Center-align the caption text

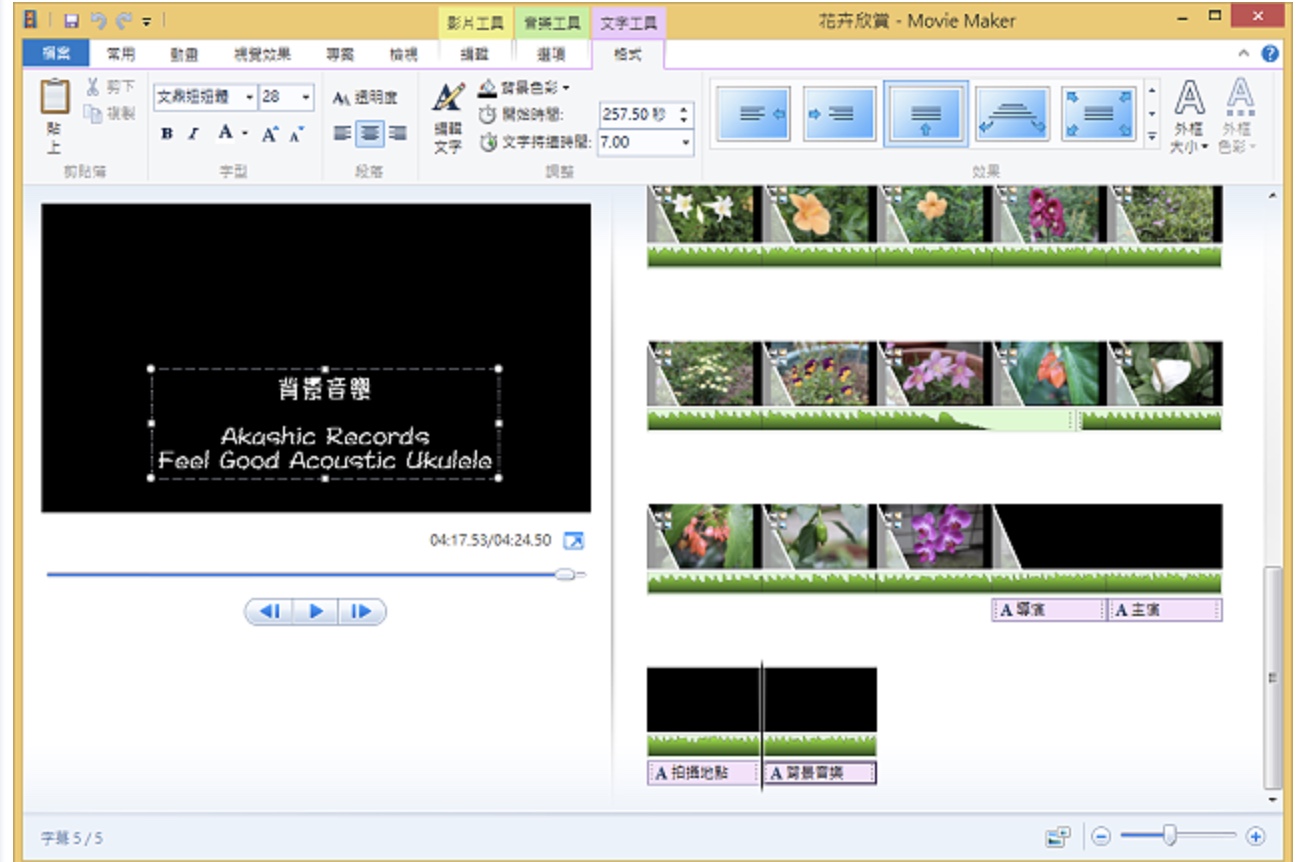tap(371, 133)
